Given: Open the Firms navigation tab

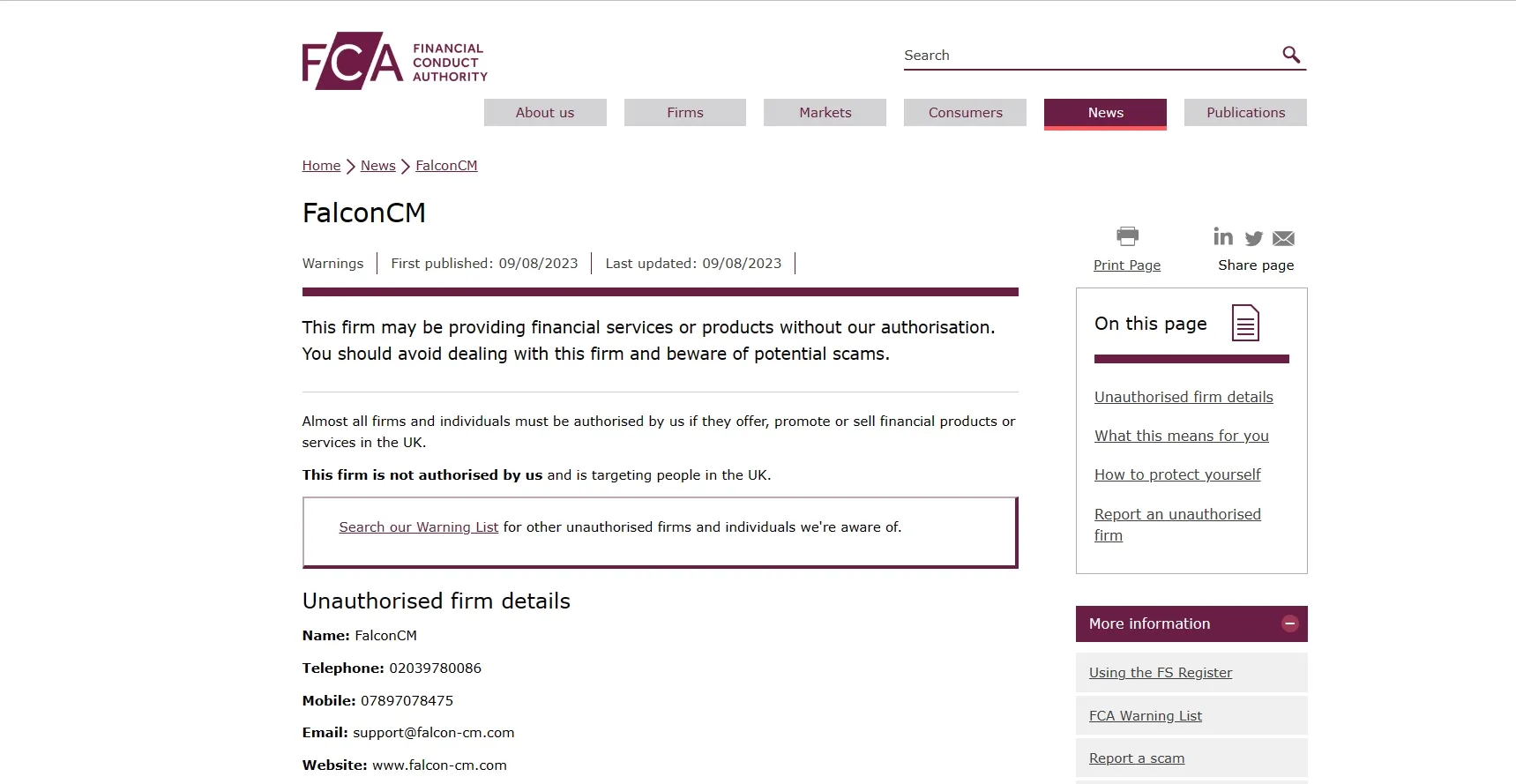Looking at the screenshot, I should point(685,113).
